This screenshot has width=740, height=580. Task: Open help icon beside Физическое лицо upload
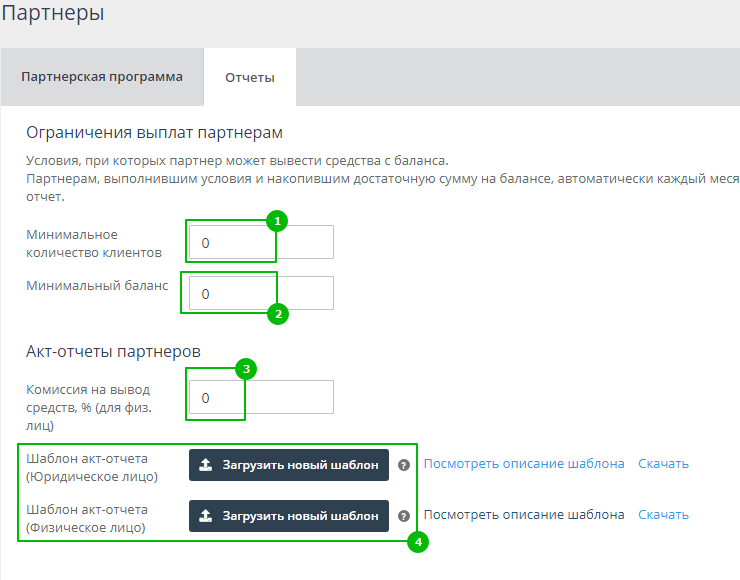point(404,516)
